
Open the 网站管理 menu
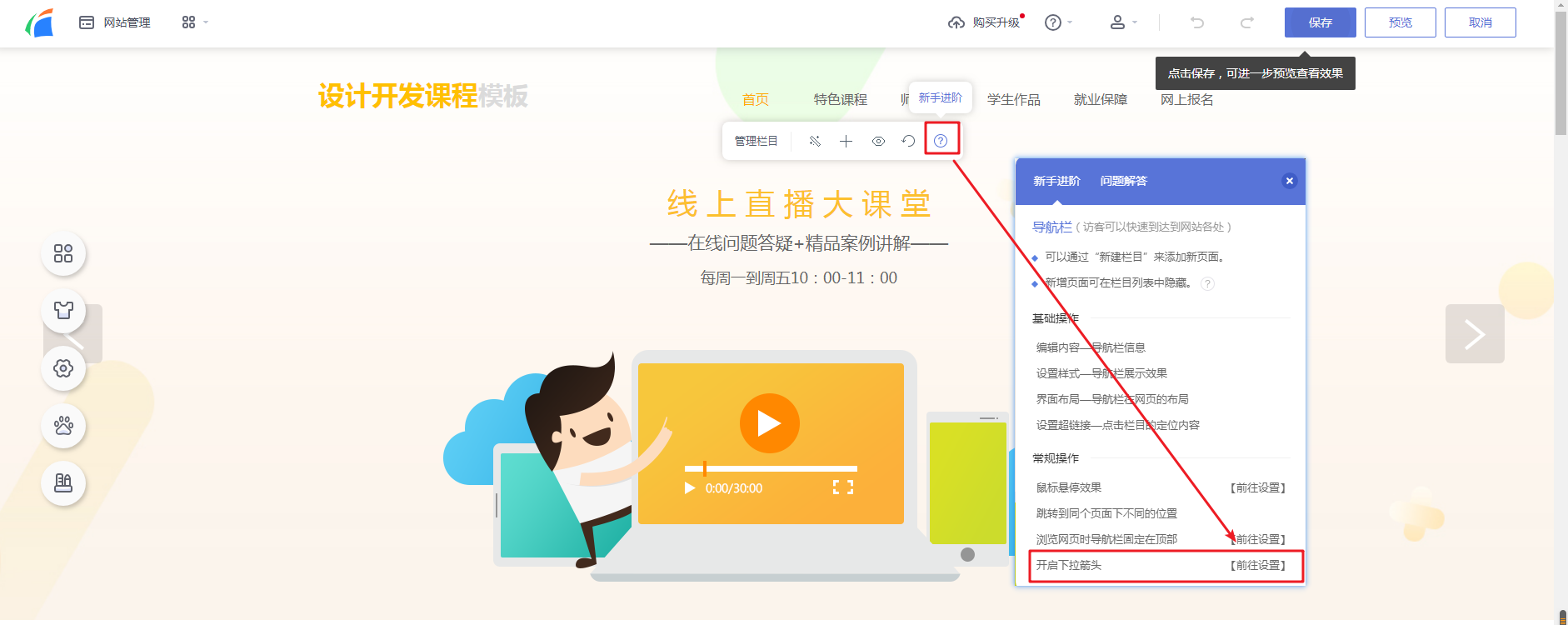click(115, 22)
